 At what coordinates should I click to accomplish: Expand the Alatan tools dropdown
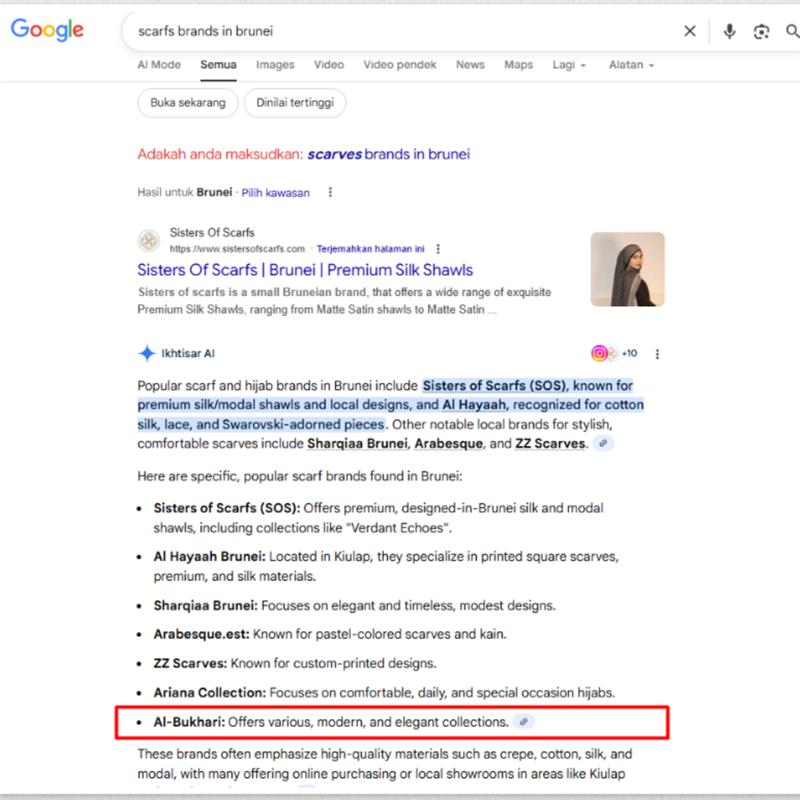point(631,65)
